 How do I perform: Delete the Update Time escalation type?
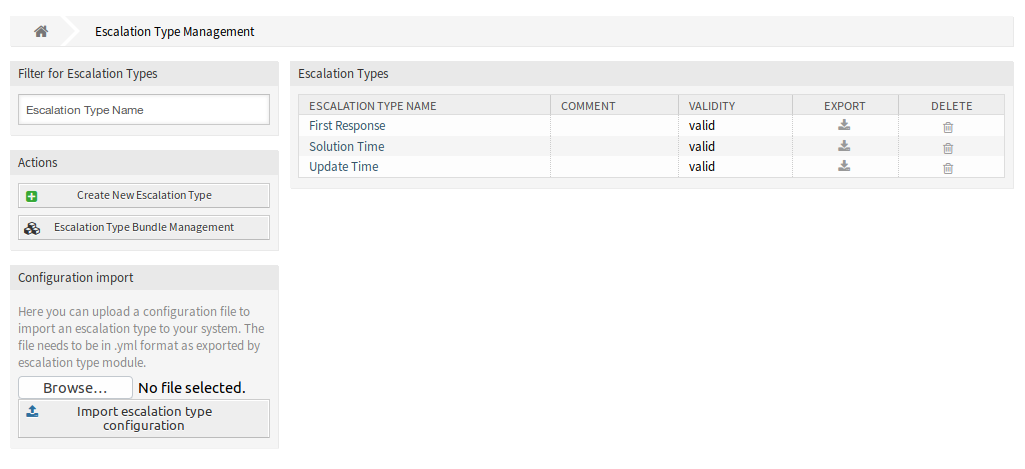click(x=948, y=168)
